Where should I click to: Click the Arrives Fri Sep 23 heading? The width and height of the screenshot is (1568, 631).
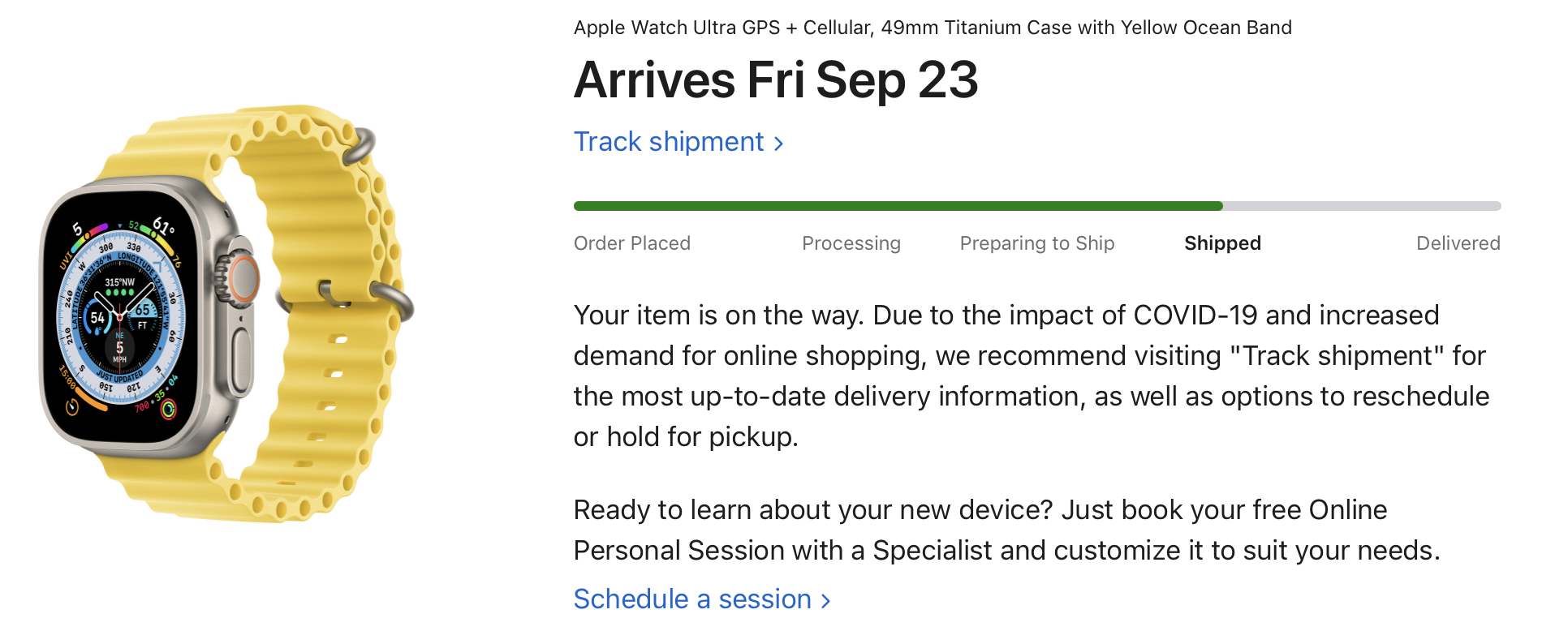pyautogui.click(x=775, y=80)
